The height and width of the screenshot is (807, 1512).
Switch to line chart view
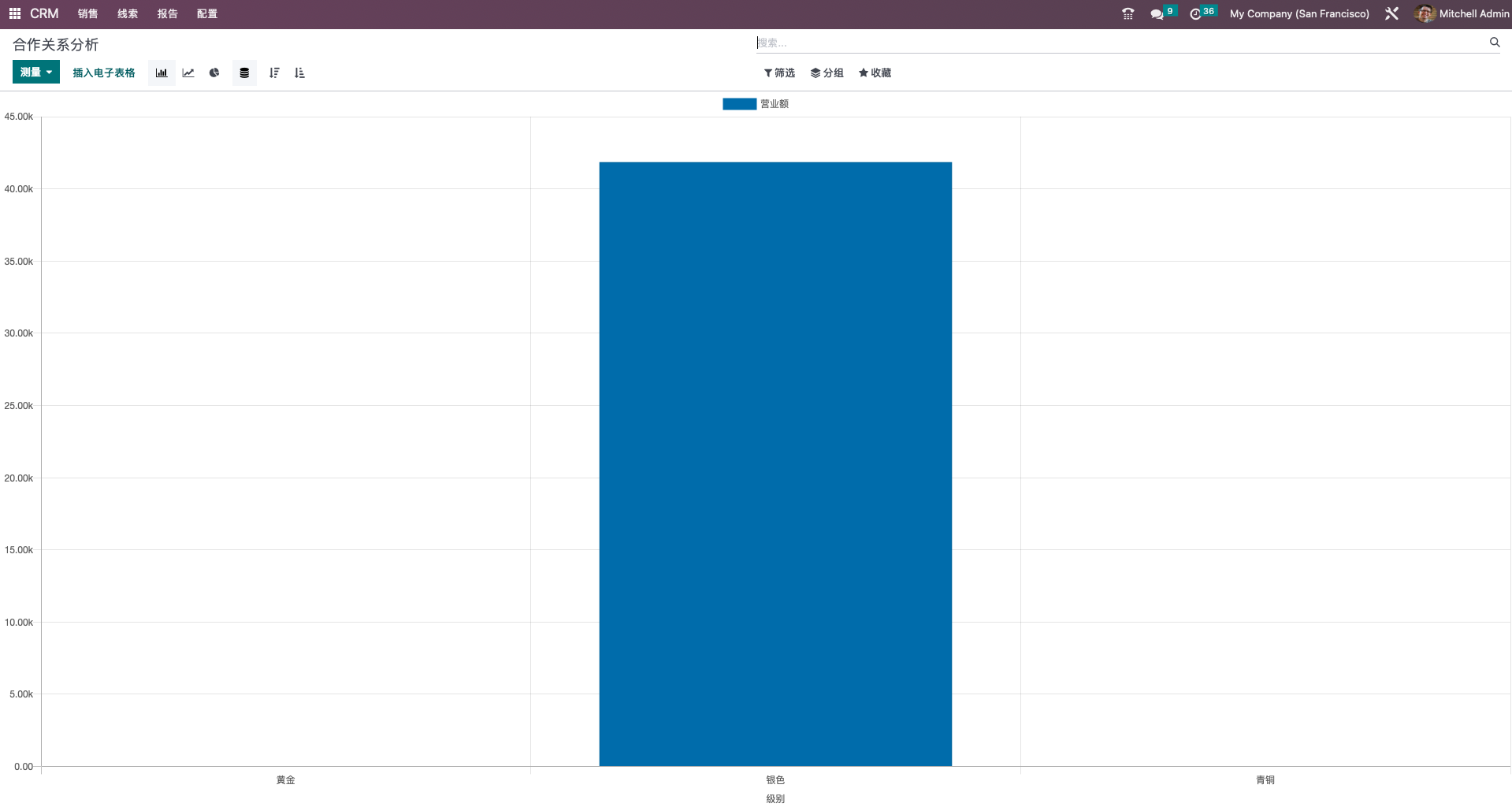[x=188, y=73]
